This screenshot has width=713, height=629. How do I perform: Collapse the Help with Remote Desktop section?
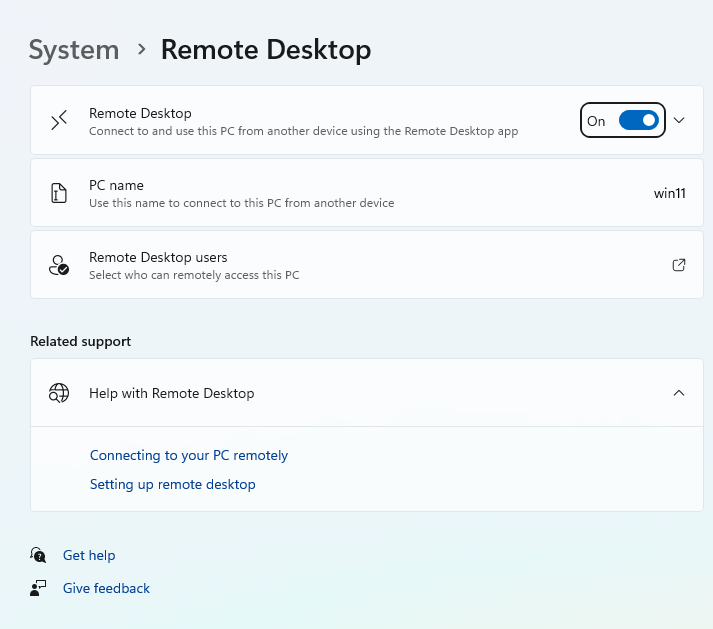coord(679,393)
